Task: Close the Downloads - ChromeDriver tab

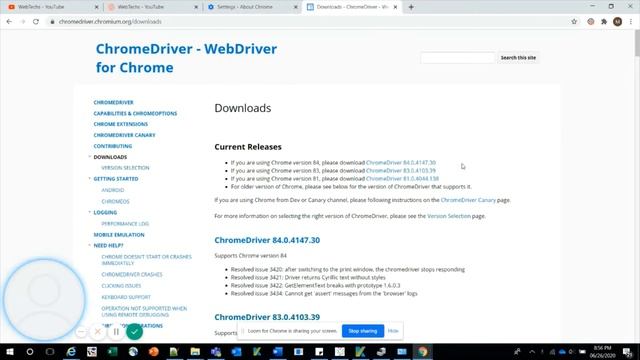Action: [395, 7]
